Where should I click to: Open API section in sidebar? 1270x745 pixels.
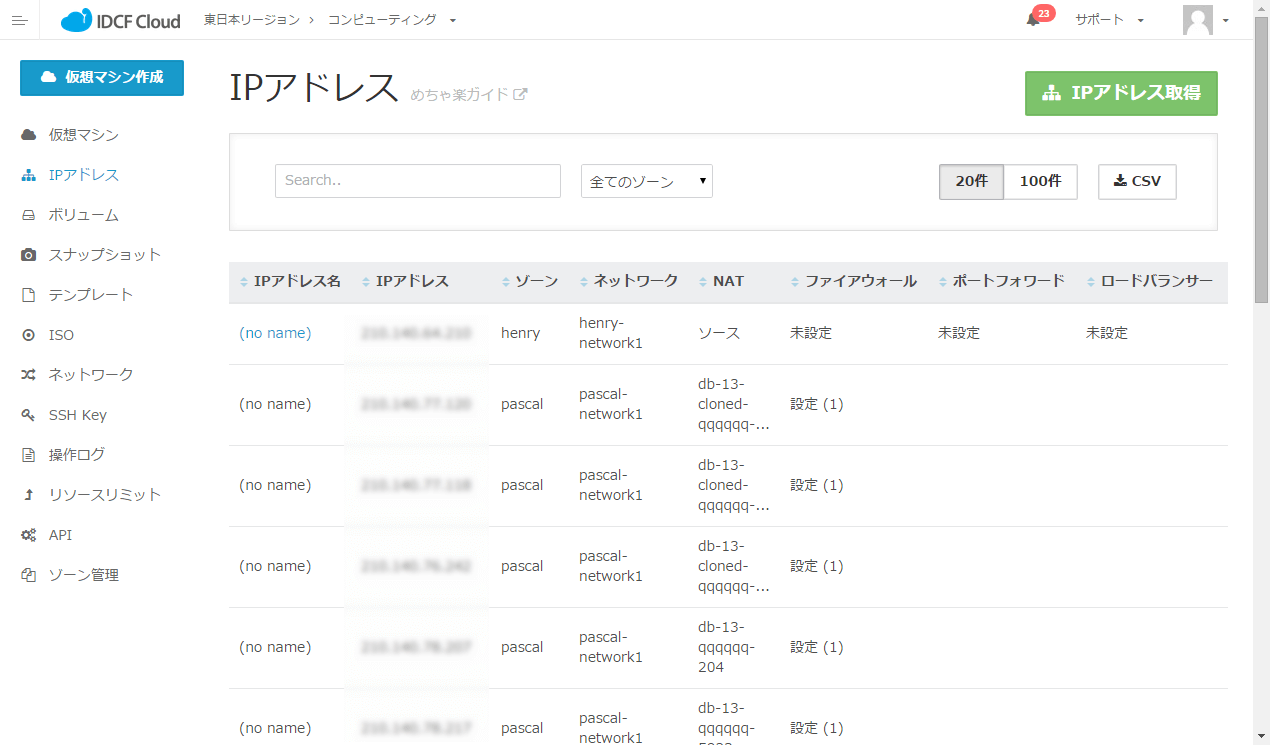pyautogui.click(x=60, y=535)
